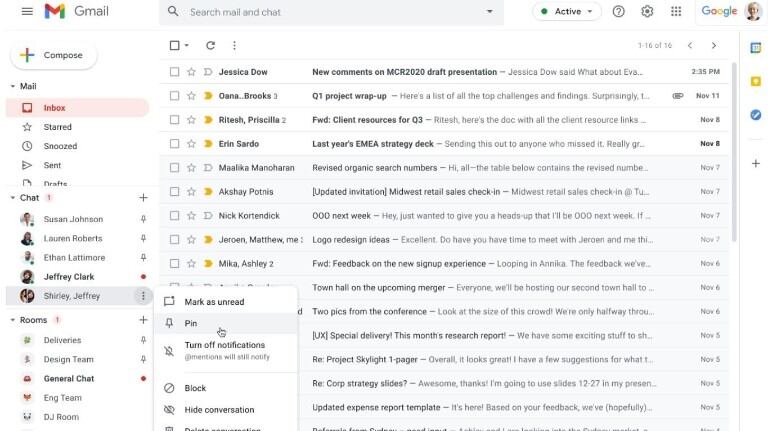Image resolution: width=768 pixels, height=431 pixels.
Task: Collapse the Rooms section
Action: [x=13, y=320]
